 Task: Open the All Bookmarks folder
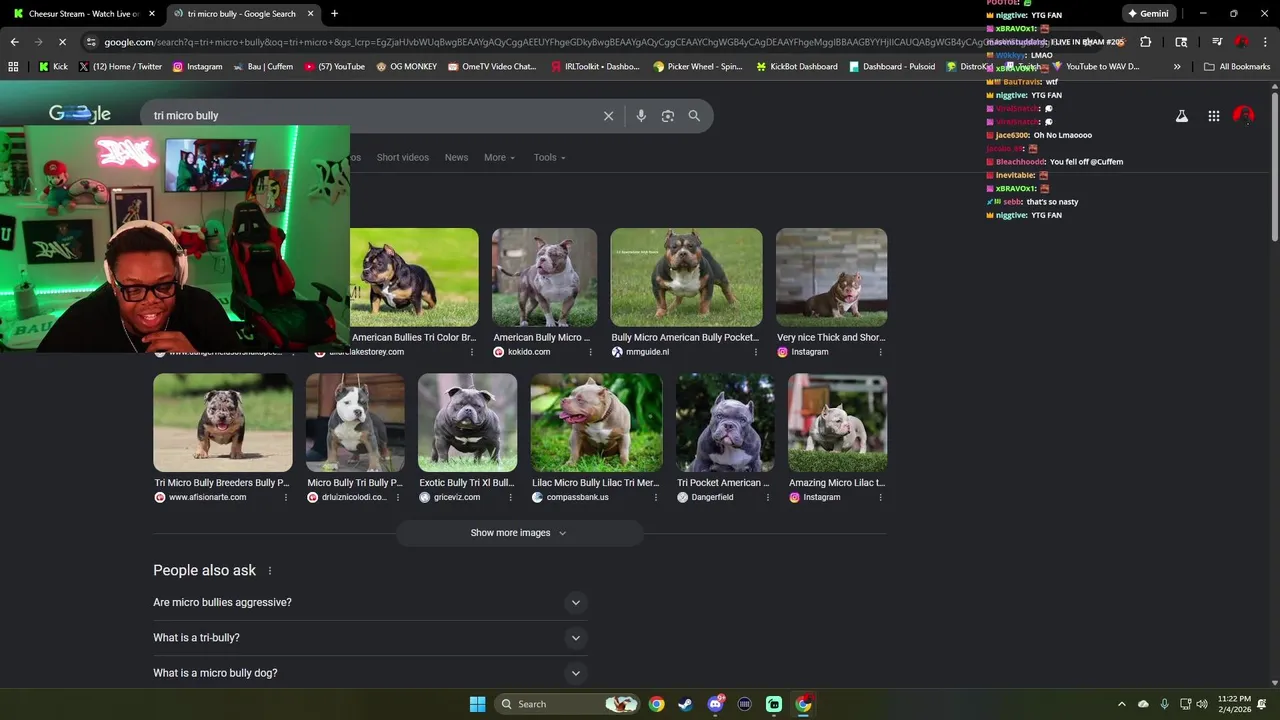(x=1237, y=67)
